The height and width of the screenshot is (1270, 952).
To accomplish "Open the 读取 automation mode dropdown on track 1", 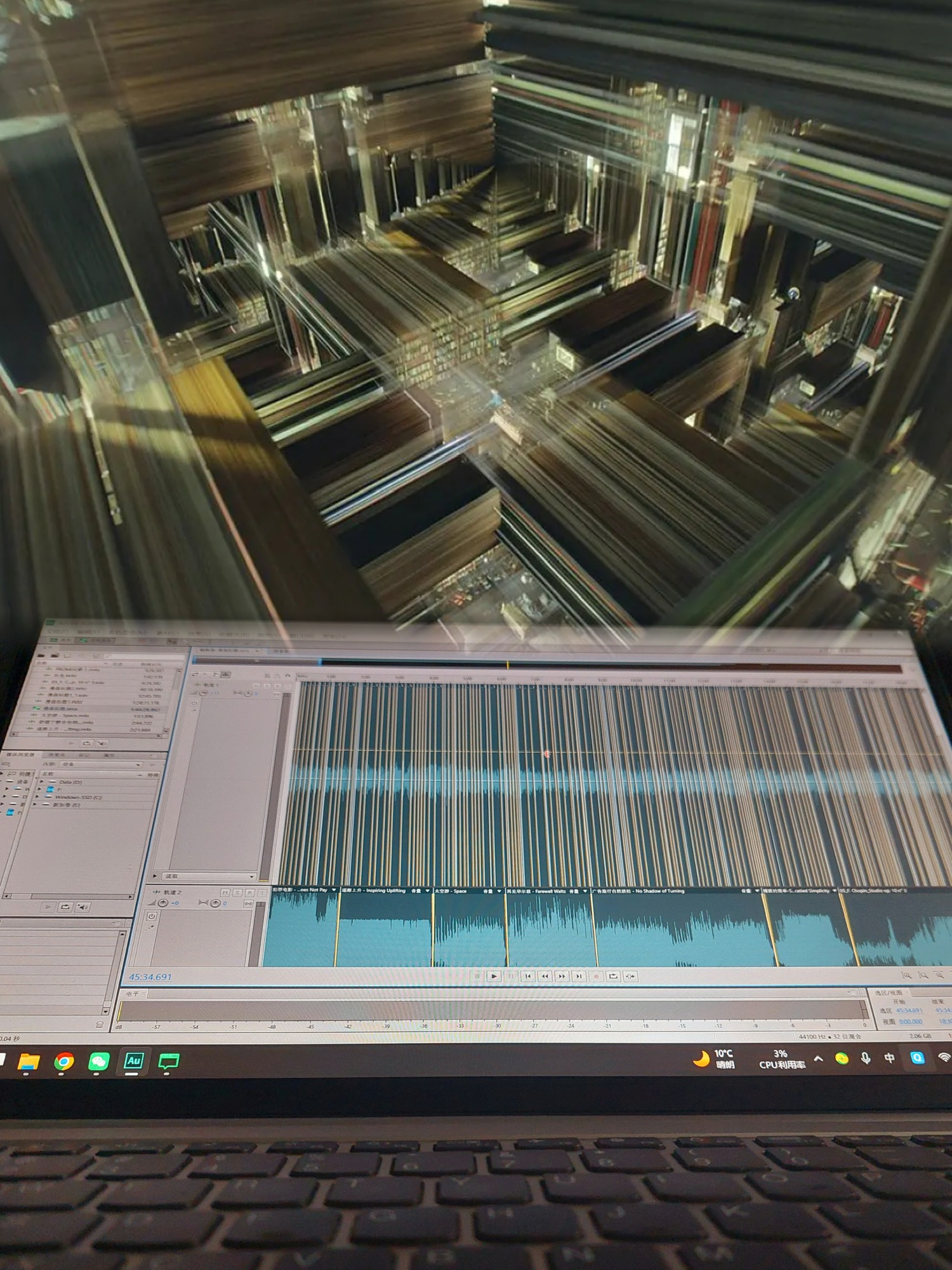I will pyautogui.click(x=252, y=876).
